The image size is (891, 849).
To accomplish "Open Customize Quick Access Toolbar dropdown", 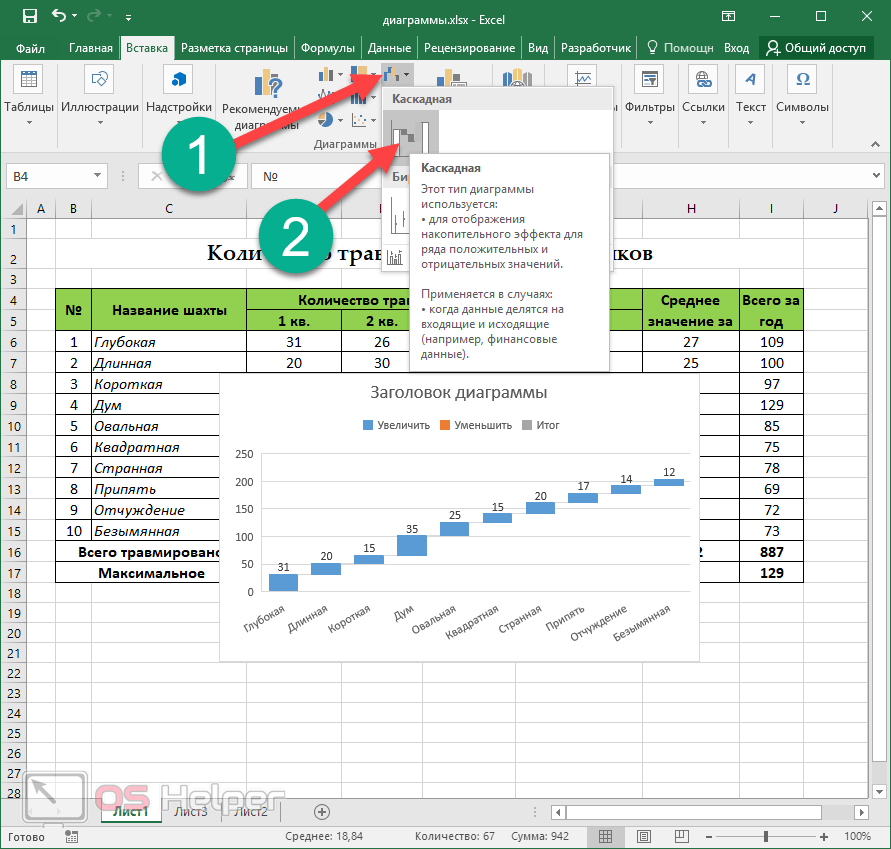I will coord(129,18).
